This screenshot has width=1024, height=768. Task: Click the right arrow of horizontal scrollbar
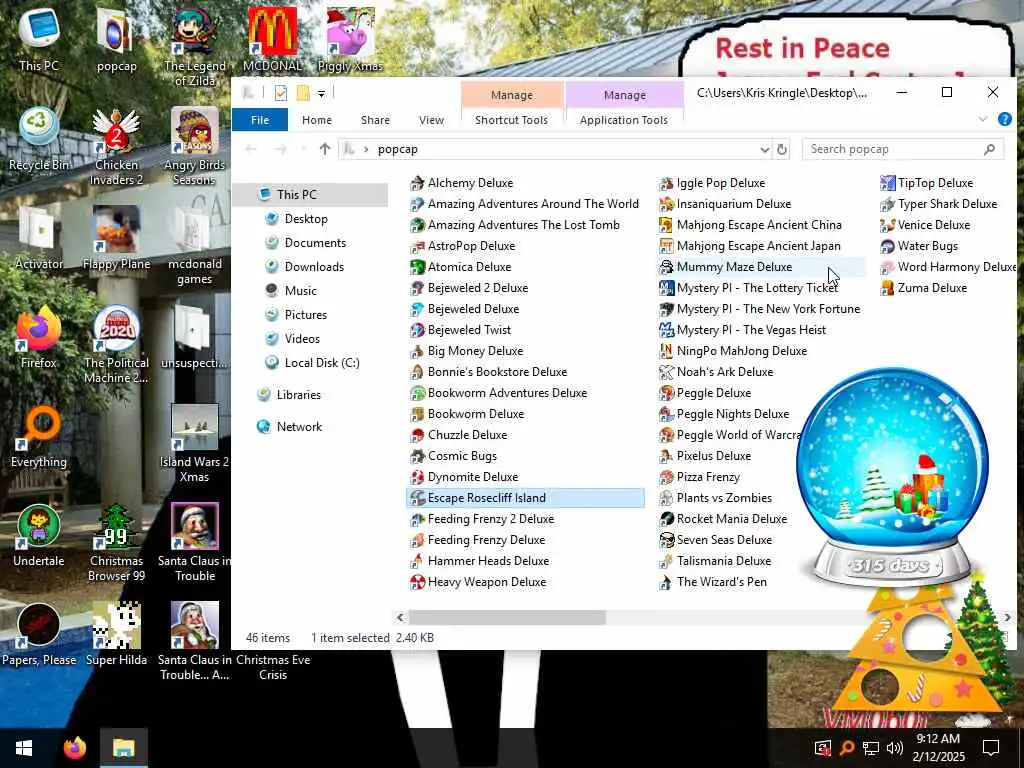click(x=1008, y=617)
